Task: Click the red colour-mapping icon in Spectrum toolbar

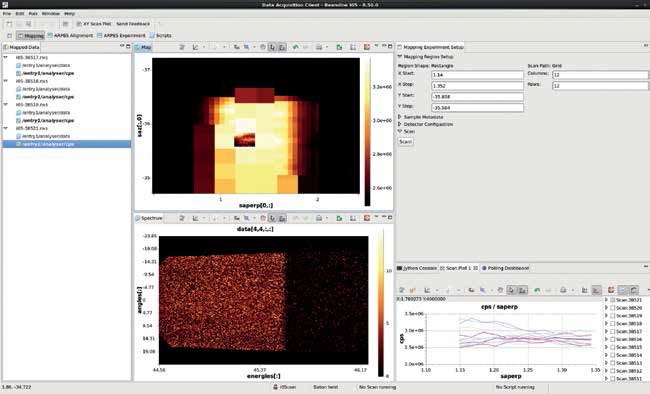Action: (x=366, y=218)
